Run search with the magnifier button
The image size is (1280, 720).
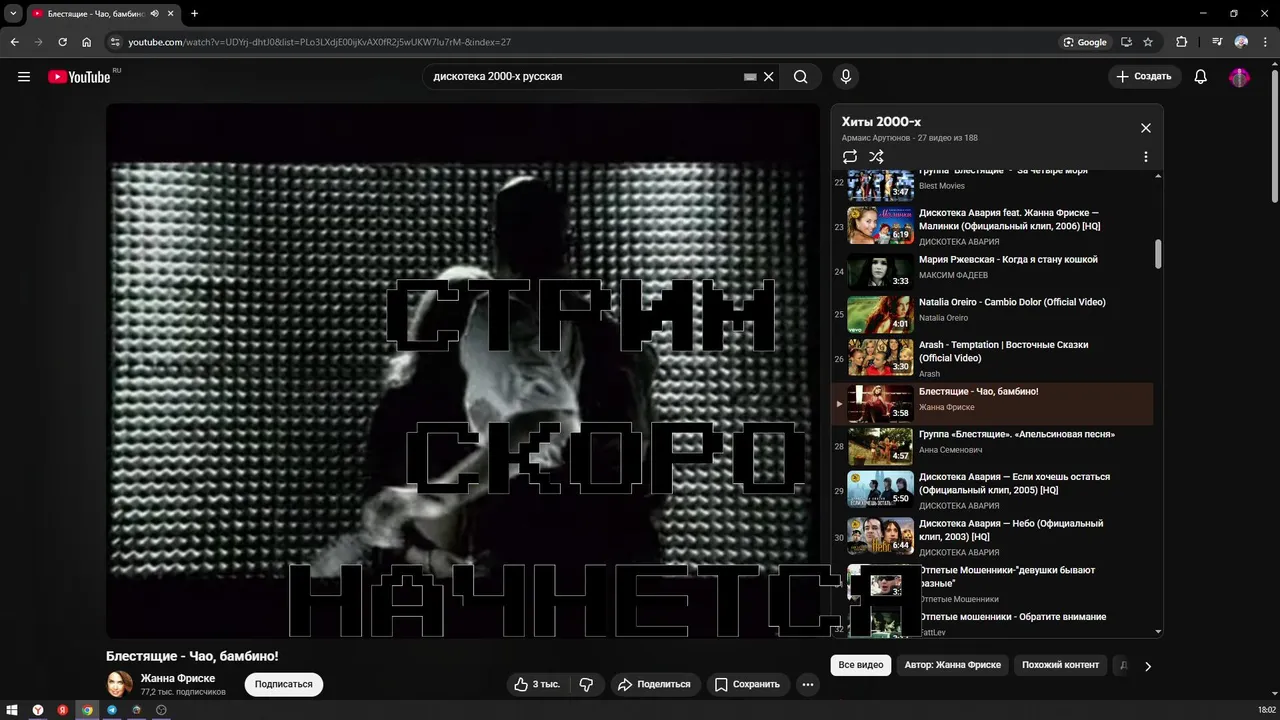tap(801, 76)
